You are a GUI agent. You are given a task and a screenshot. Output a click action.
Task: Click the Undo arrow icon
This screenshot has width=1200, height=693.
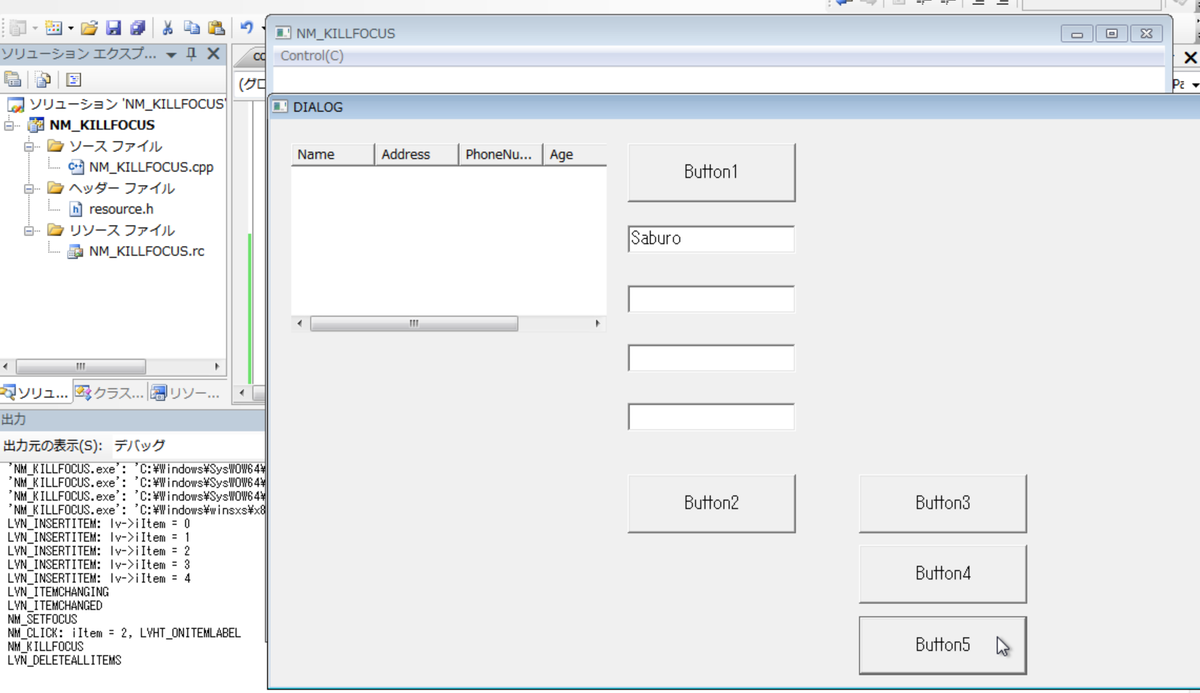tap(246, 28)
